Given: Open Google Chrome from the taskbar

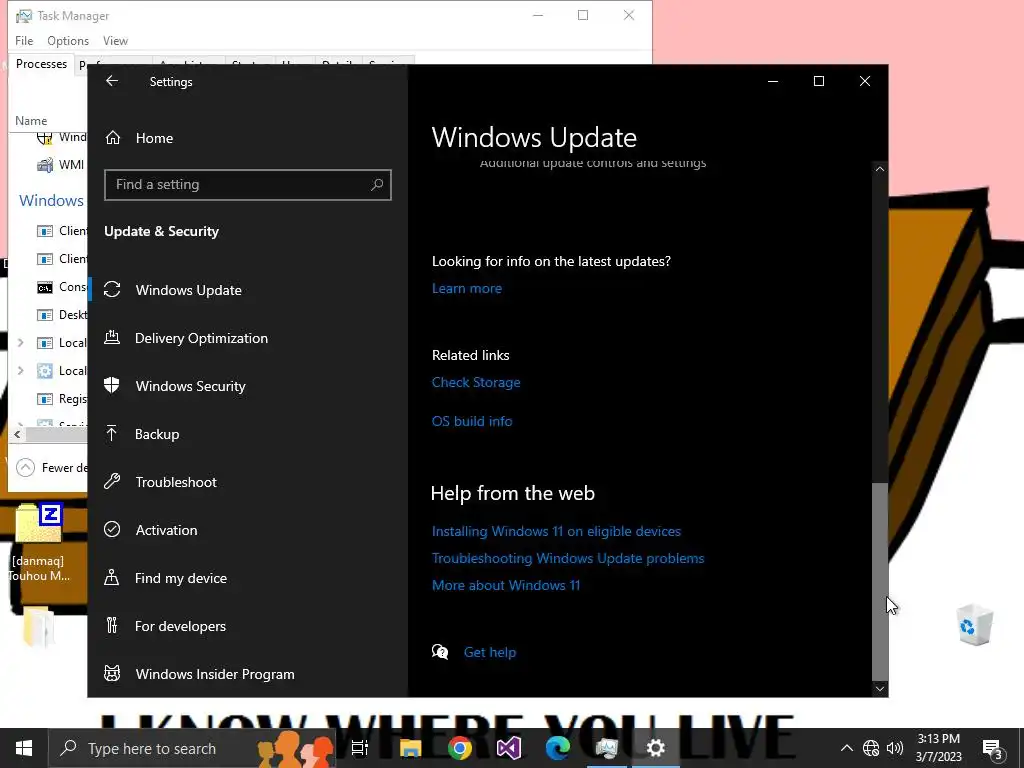Looking at the screenshot, I should click(x=460, y=748).
